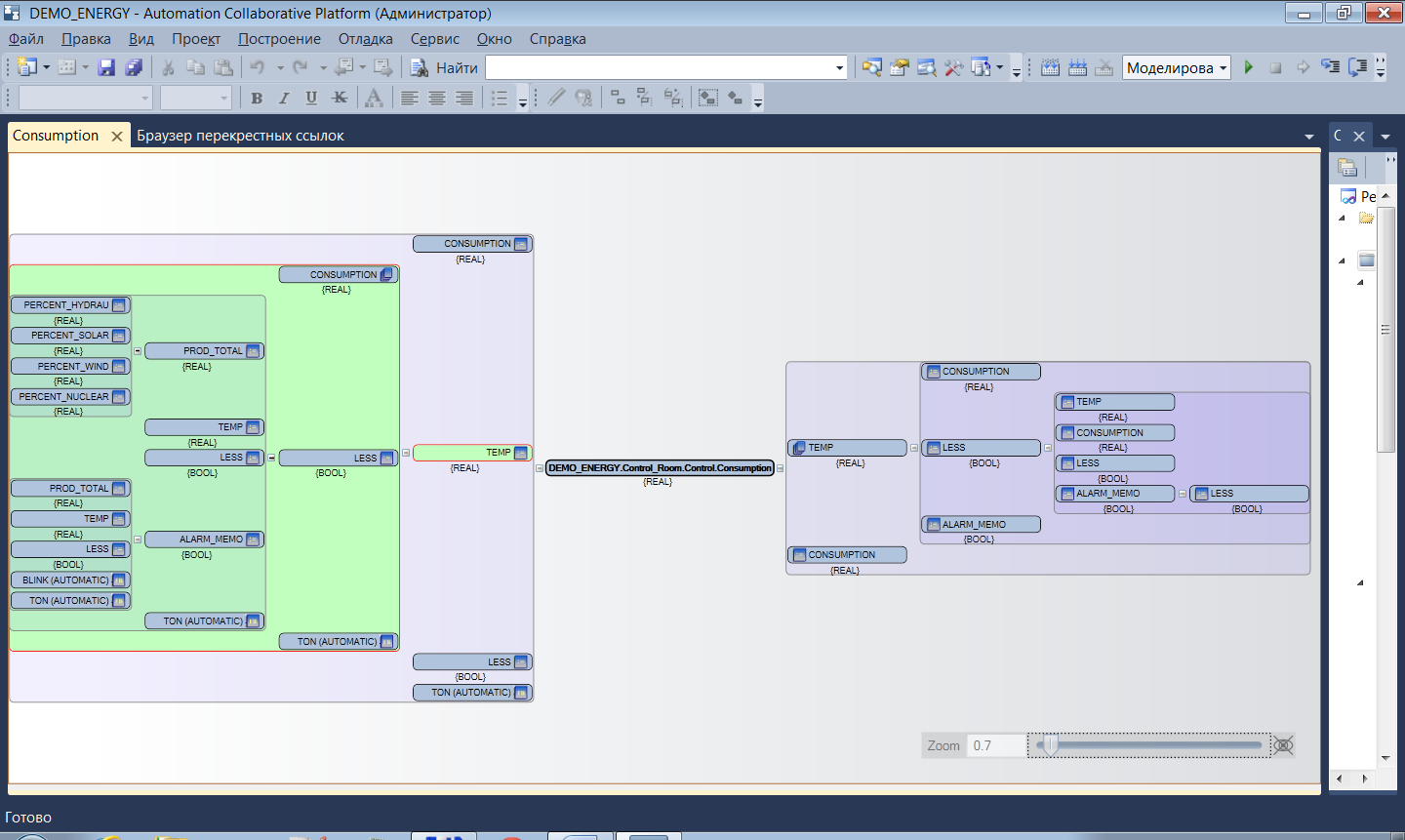Click the Cut scissors icon
This screenshot has height=840, width=1405.
point(168,67)
